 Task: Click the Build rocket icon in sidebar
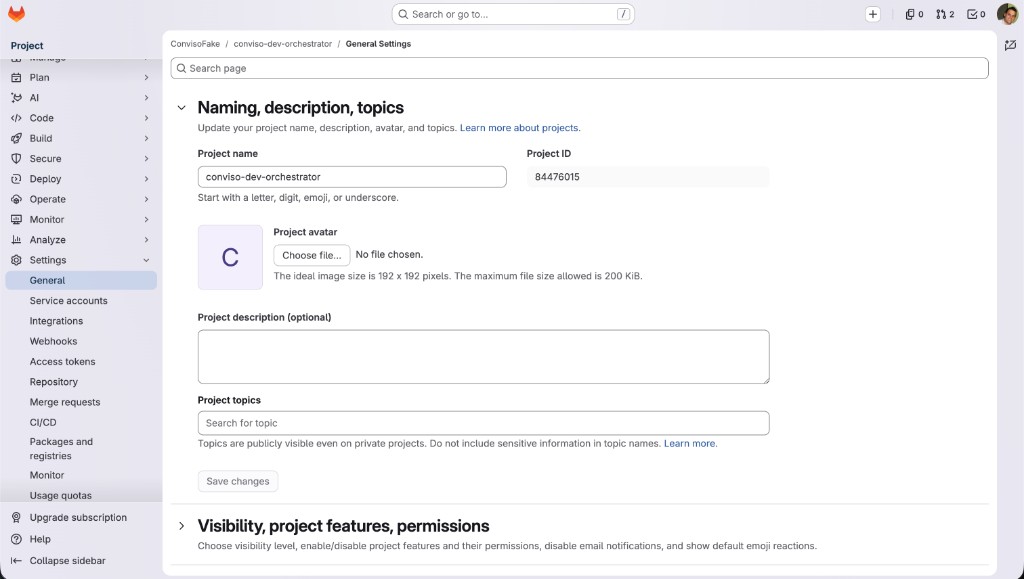(x=16, y=138)
